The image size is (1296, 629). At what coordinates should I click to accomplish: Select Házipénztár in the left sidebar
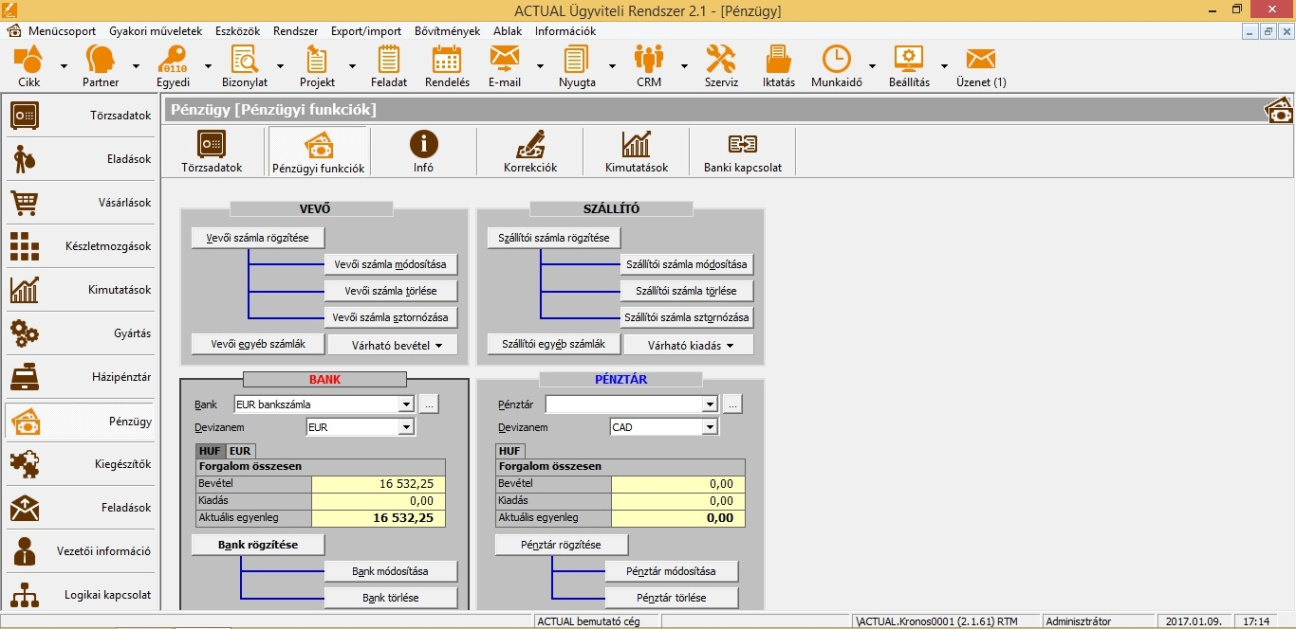[80, 377]
